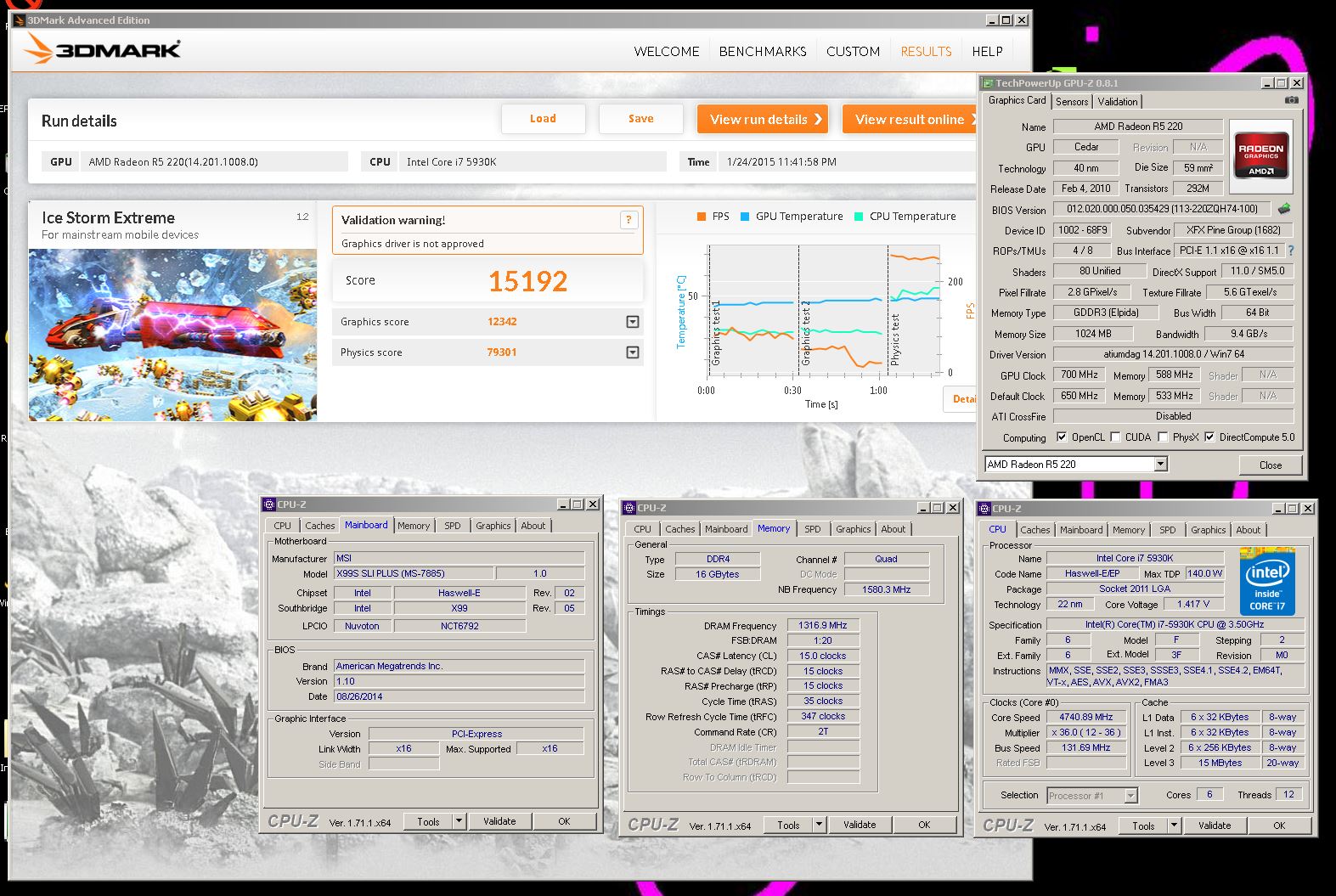Open the 3DMark RESULTS menu
The image size is (1336, 896).
tap(926, 52)
